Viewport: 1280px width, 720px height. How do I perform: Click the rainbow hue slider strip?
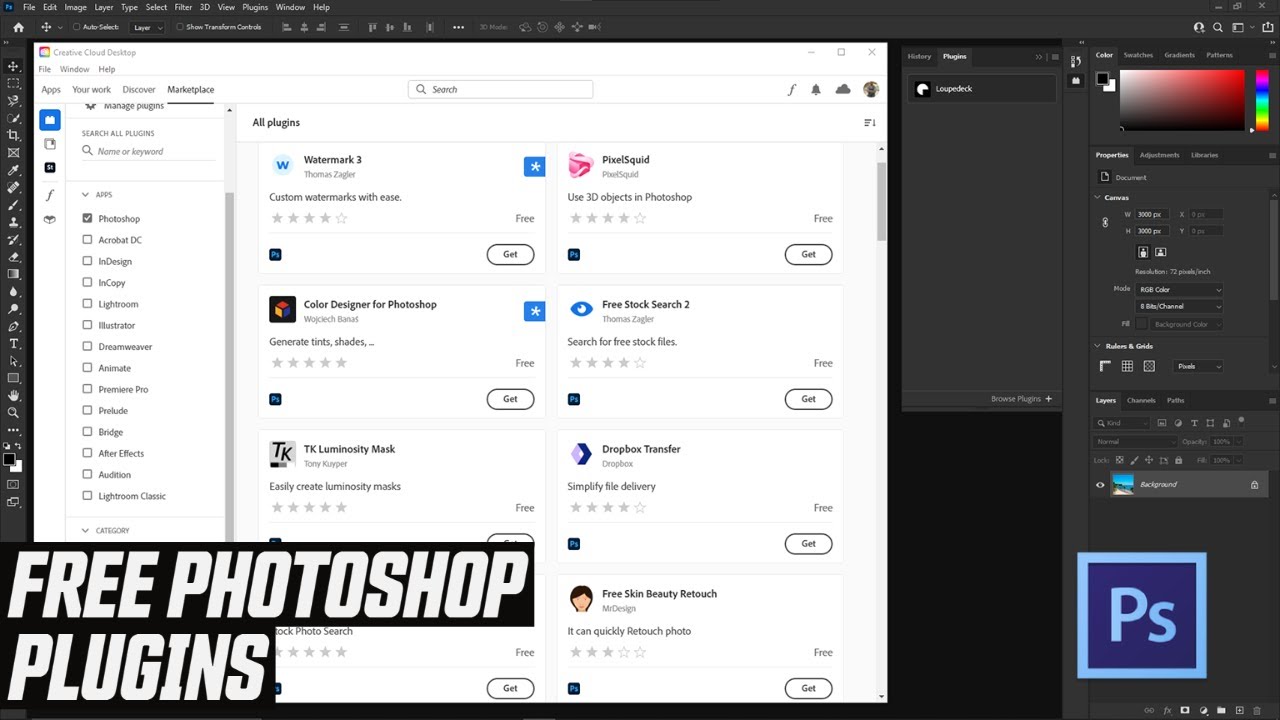[1262, 99]
